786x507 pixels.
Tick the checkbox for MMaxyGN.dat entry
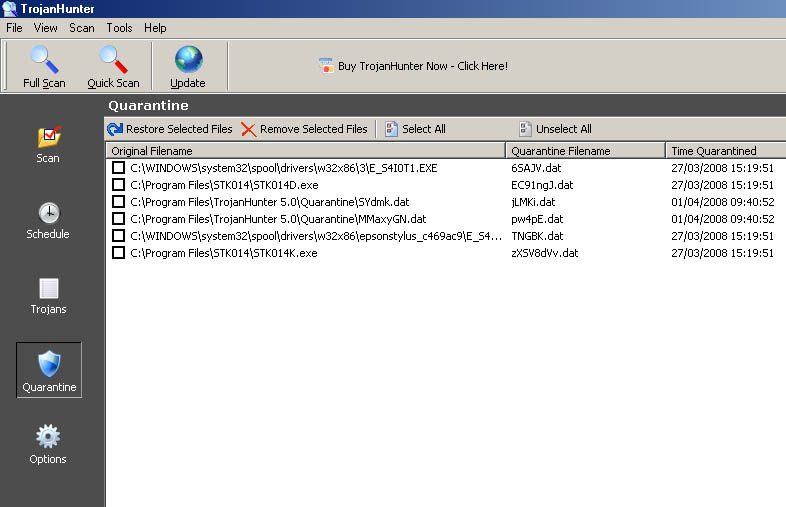pyautogui.click(x=118, y=219)
